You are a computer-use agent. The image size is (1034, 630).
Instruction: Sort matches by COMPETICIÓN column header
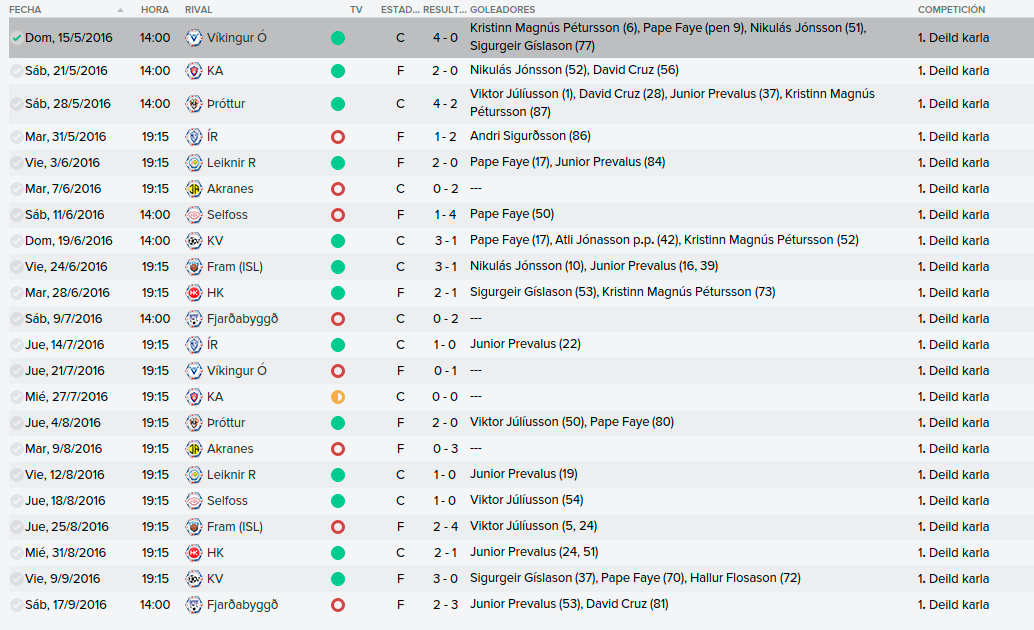[x=951, y=9]
